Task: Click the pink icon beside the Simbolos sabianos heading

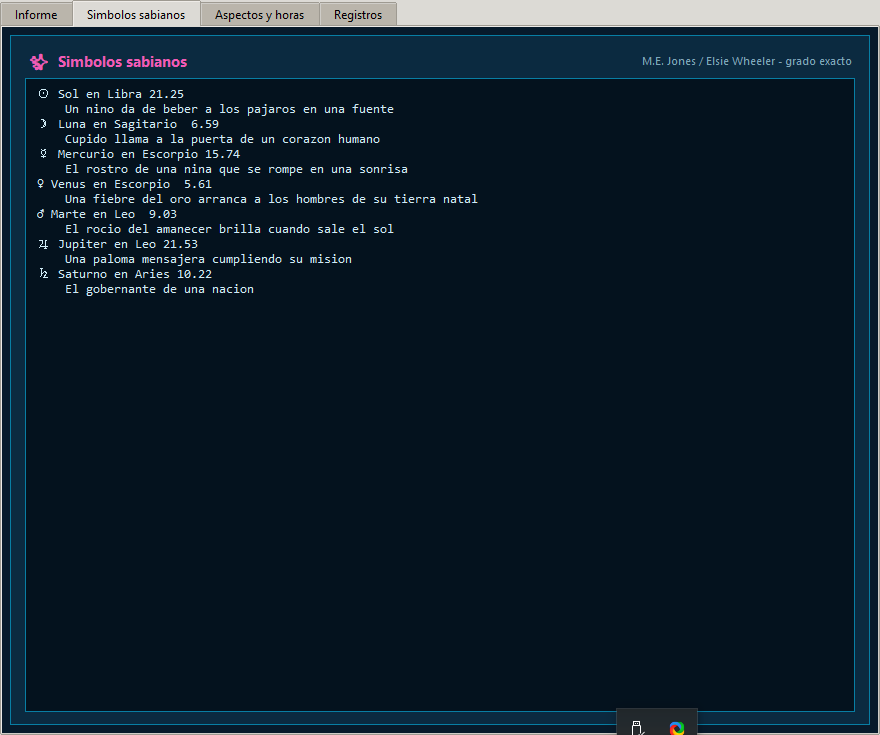Action: point(39,62)
